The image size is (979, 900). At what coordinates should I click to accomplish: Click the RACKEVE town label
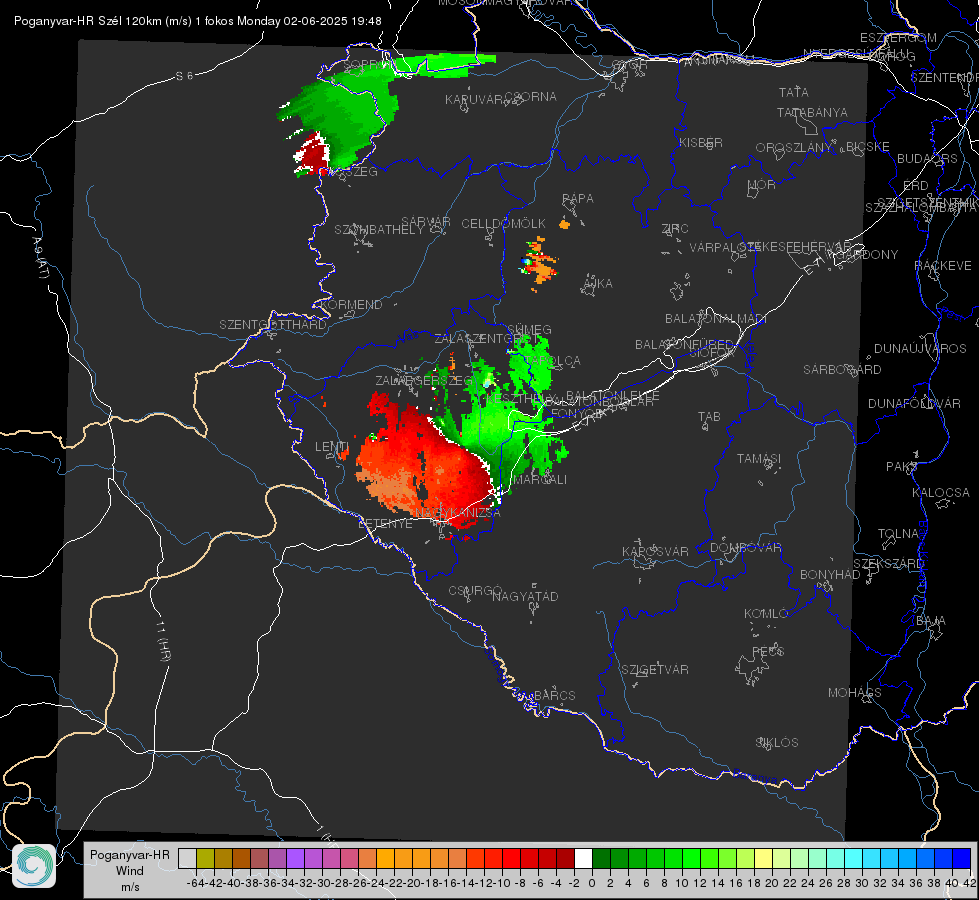943,266
